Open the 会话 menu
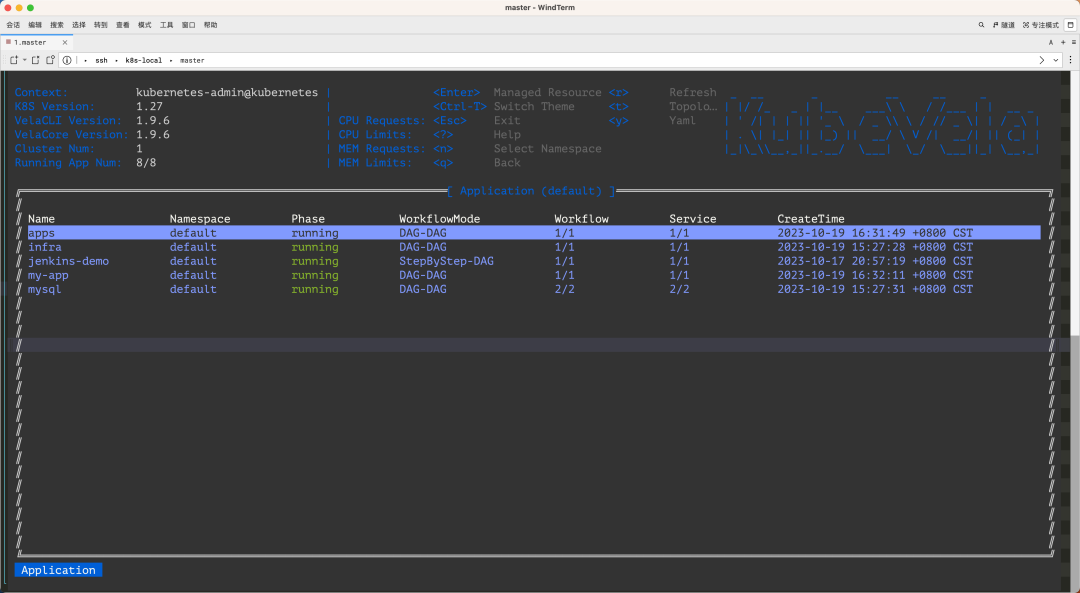The image size is (1080, 593). 13,24
